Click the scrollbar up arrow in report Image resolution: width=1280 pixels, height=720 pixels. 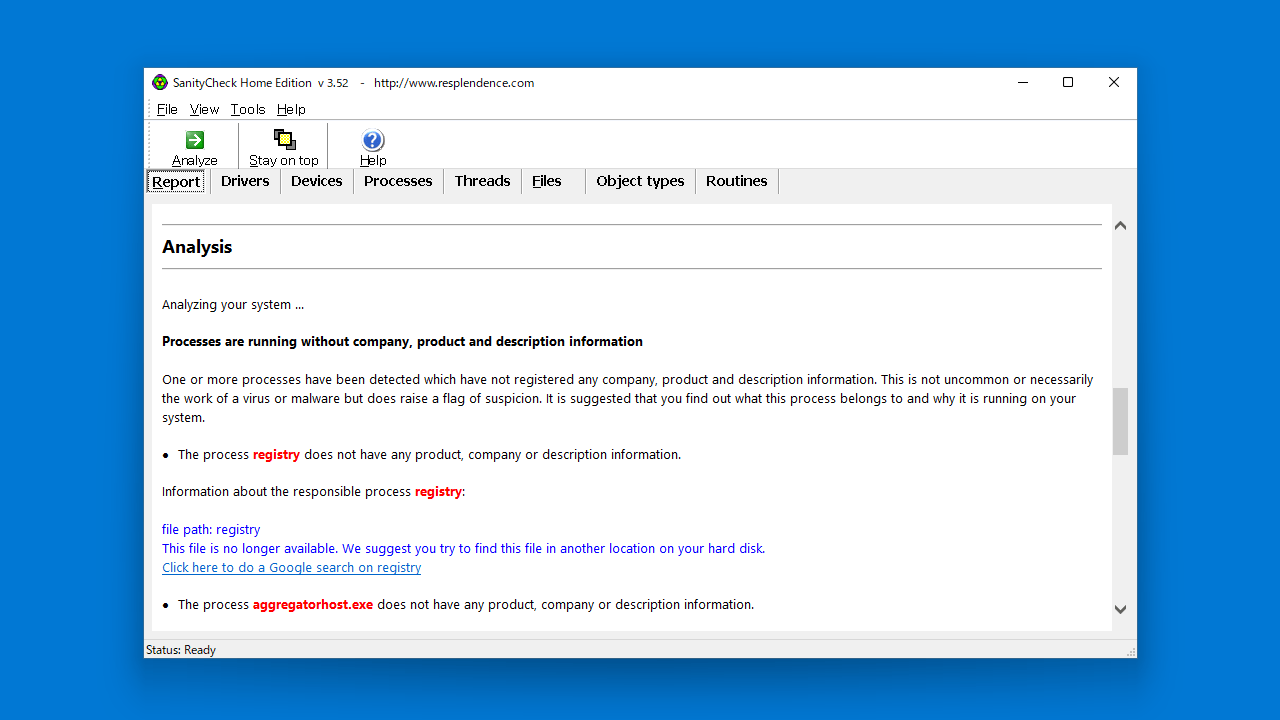(1120, 225)
